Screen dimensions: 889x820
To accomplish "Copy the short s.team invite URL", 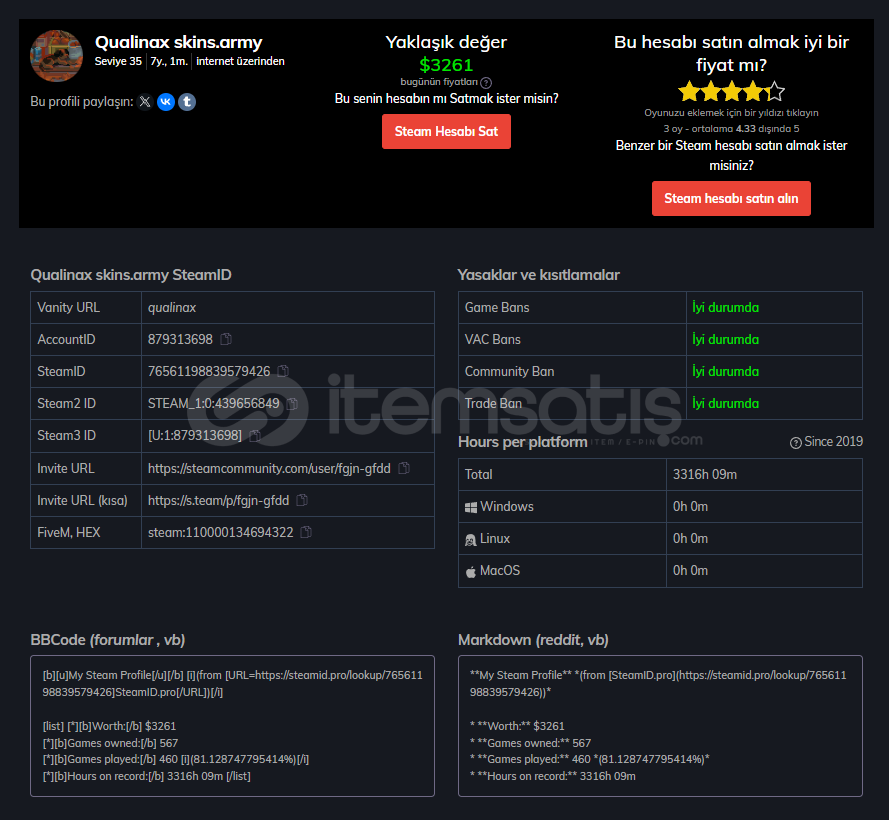I will pyautogui.click(x=302, y=500).
